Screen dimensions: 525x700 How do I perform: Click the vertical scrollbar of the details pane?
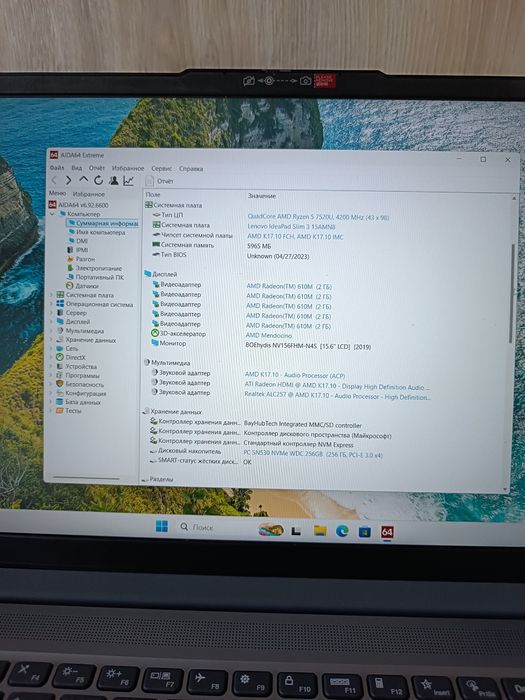[x=512, y=294]
